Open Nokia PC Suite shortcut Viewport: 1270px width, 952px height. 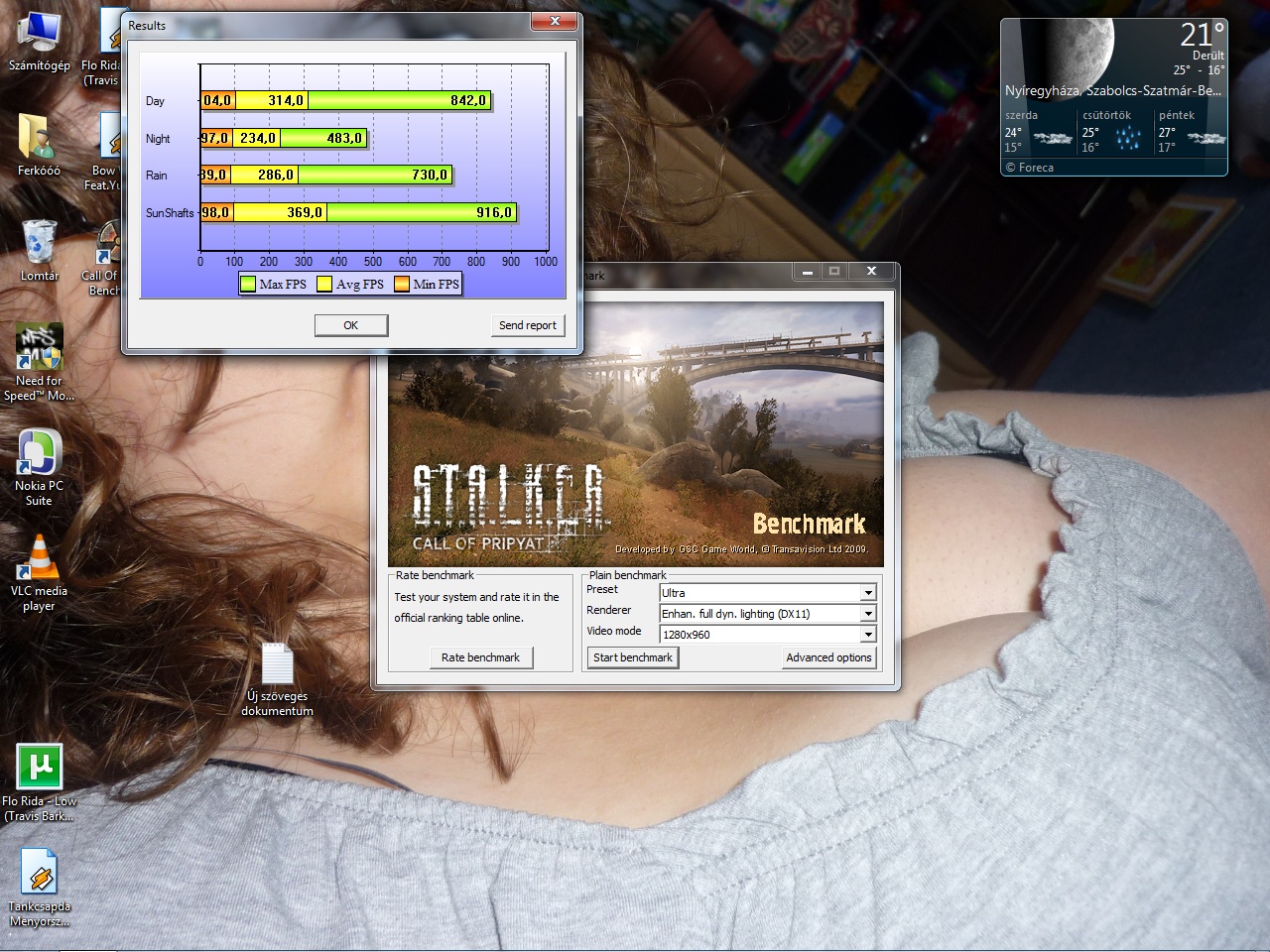(39, 467)
